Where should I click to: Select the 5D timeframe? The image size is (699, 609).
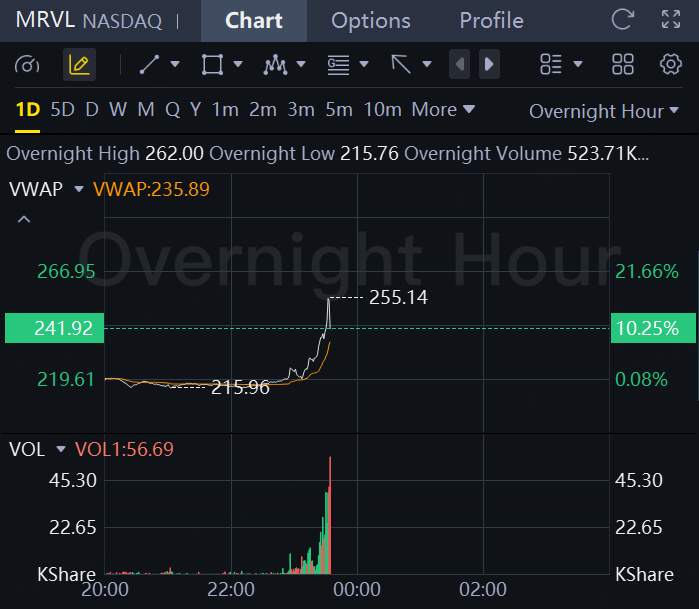tap(62, 110)
